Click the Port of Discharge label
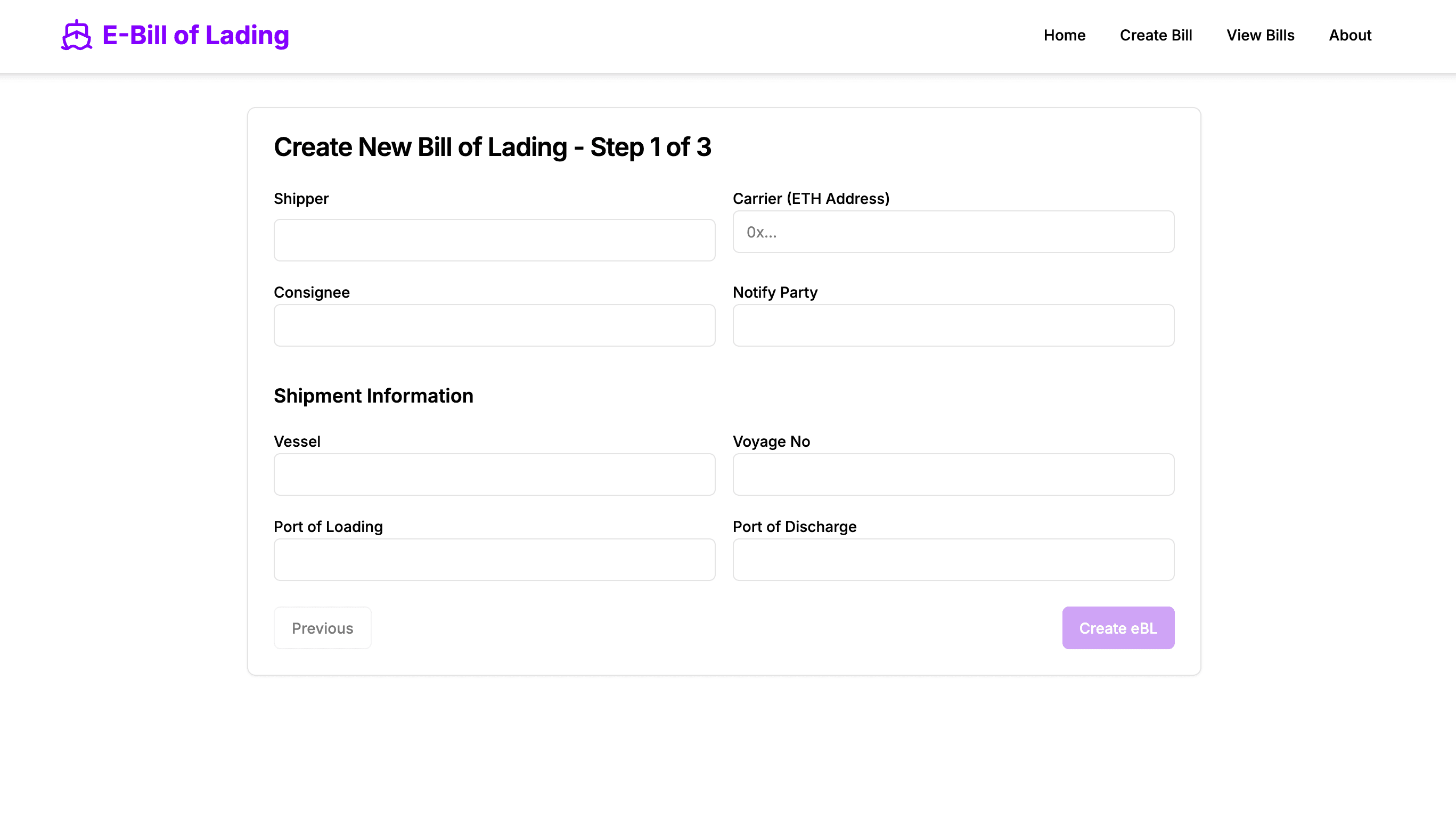Image resolution: width=1456 pixels, height=819 pixels. point(795,527)
